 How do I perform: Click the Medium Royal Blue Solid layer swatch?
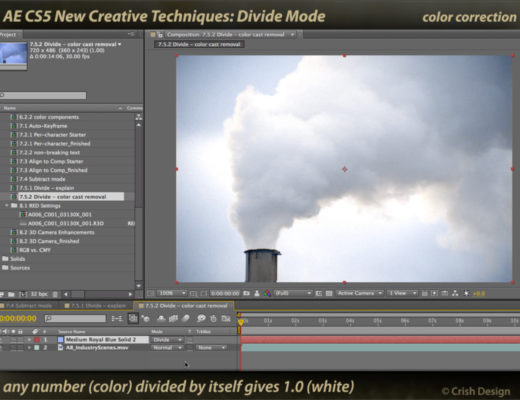point(60,340)
